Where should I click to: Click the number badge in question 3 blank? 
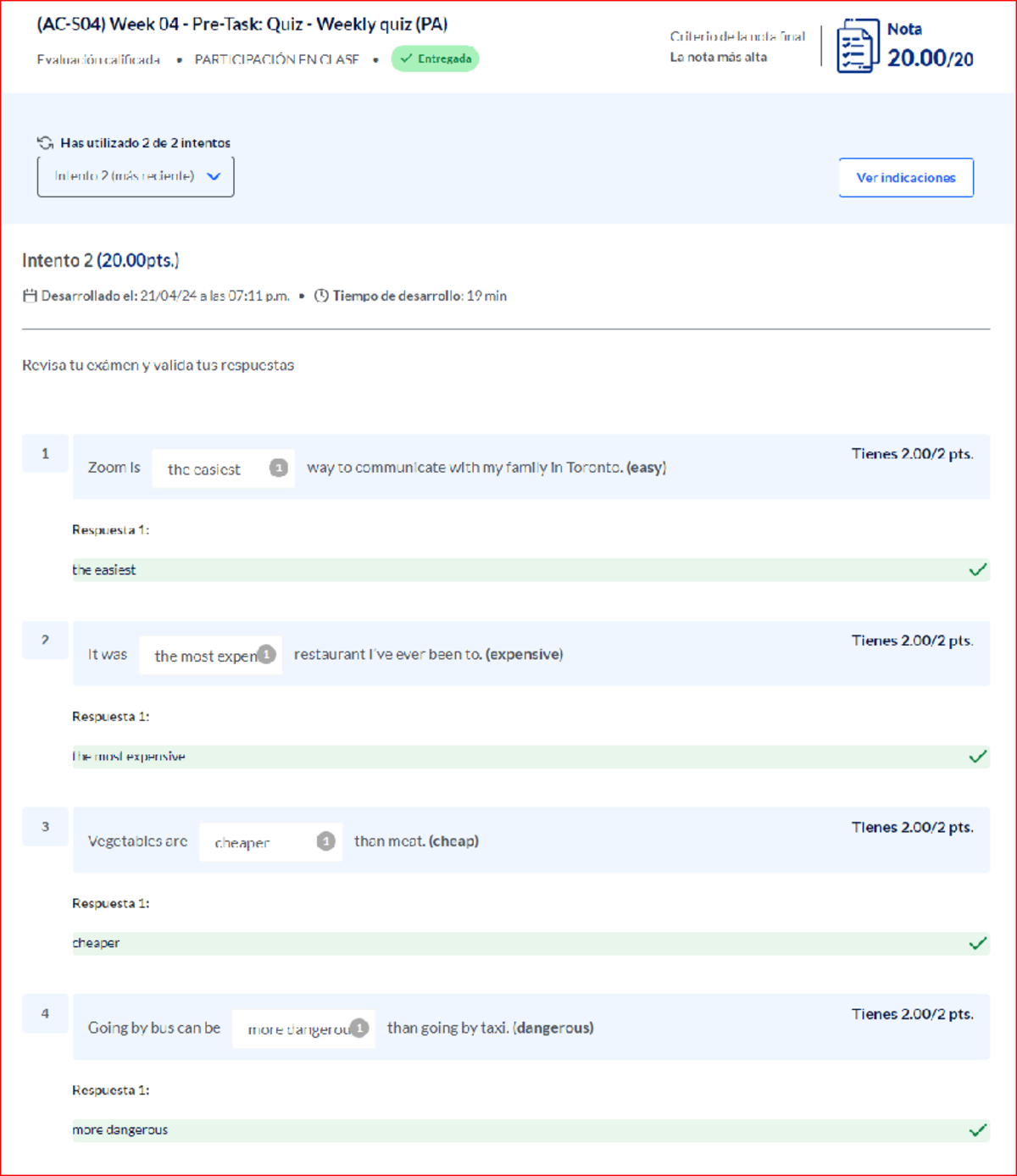click(x=326, y=841)
